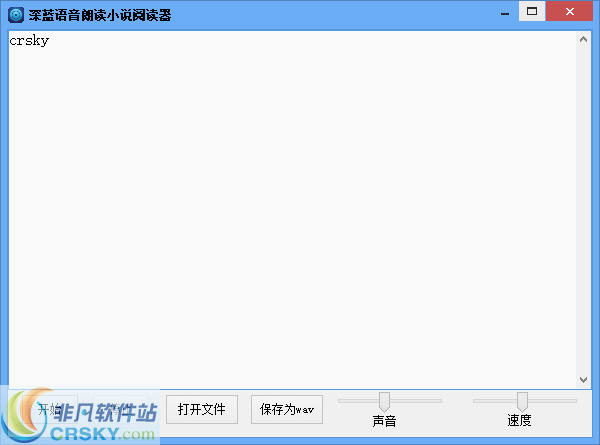Click the 保存为wav button
600x445 pixels.
[287, 409]
